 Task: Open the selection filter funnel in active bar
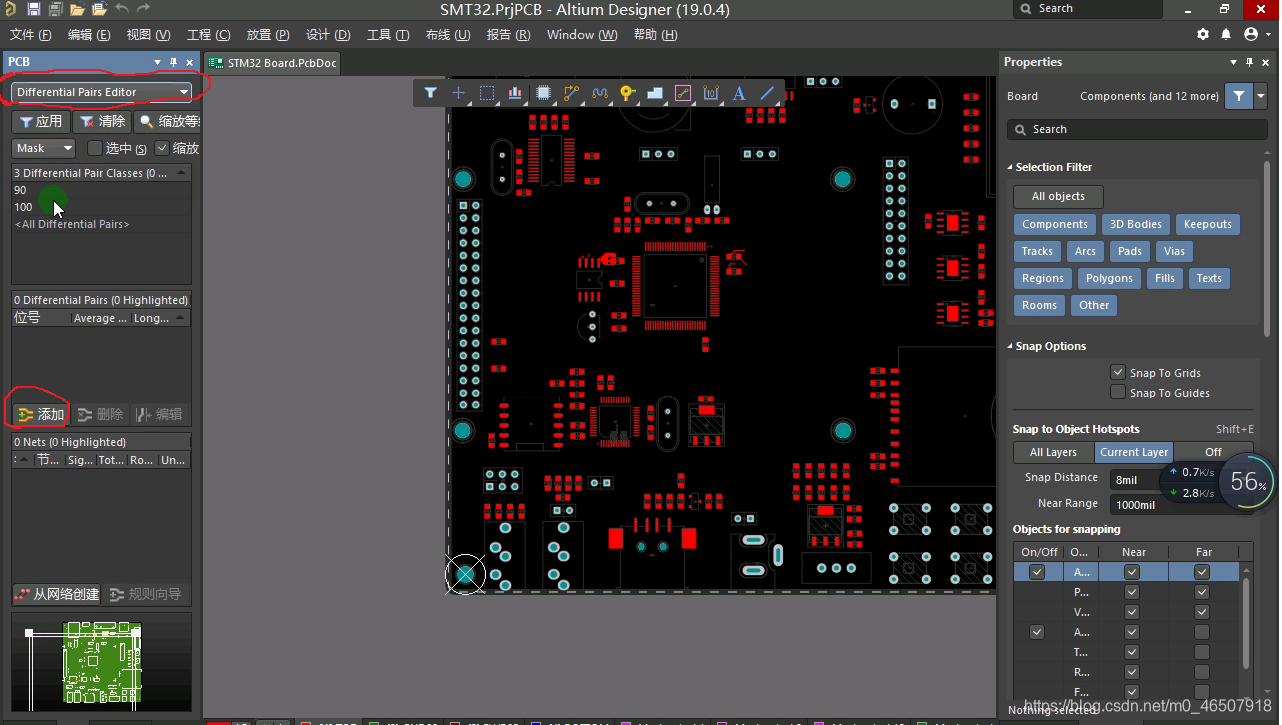(x=430, y=93)
